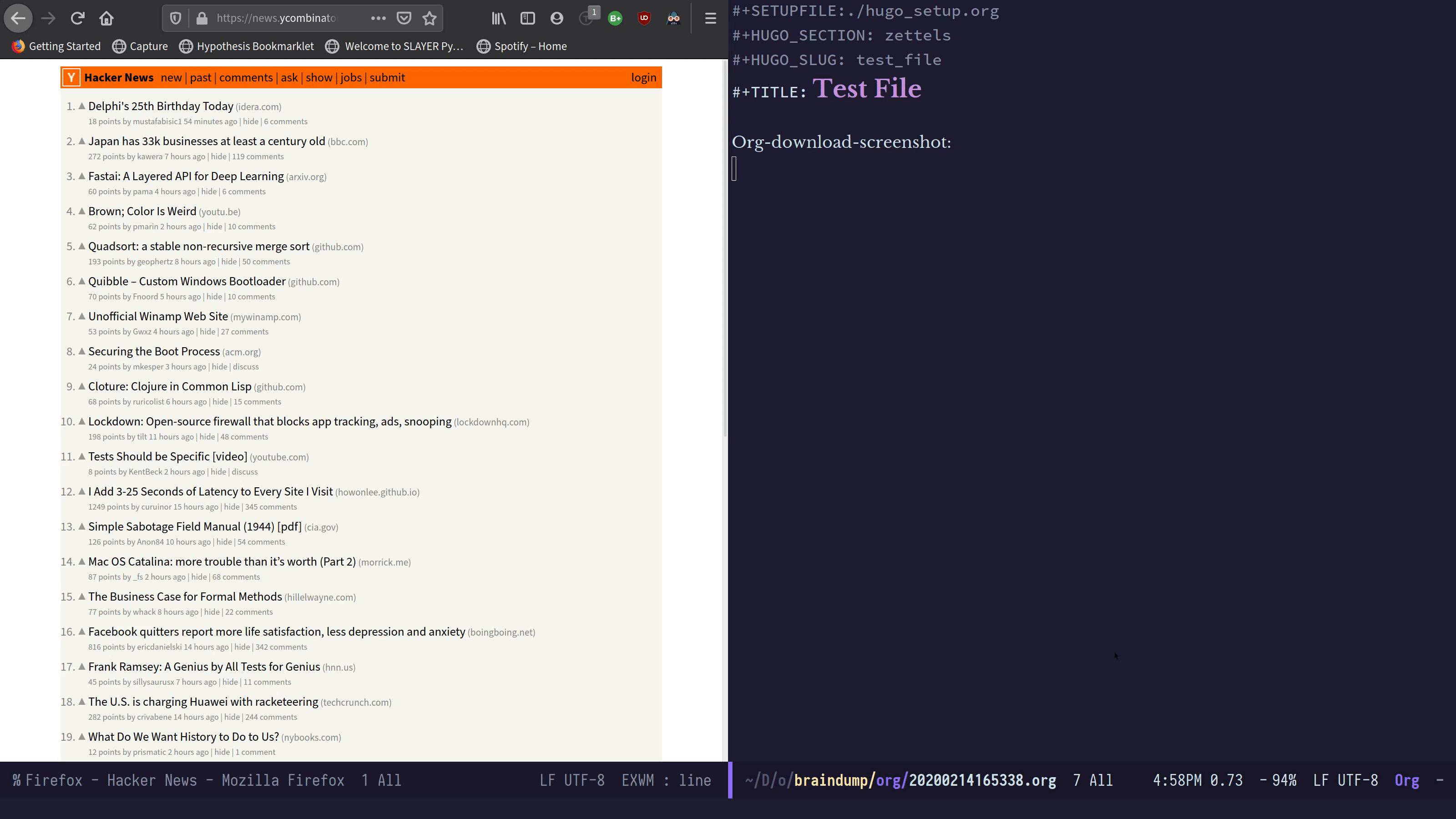Click the site security padlock icon
1456x819 pixels.
click(202, 18)
